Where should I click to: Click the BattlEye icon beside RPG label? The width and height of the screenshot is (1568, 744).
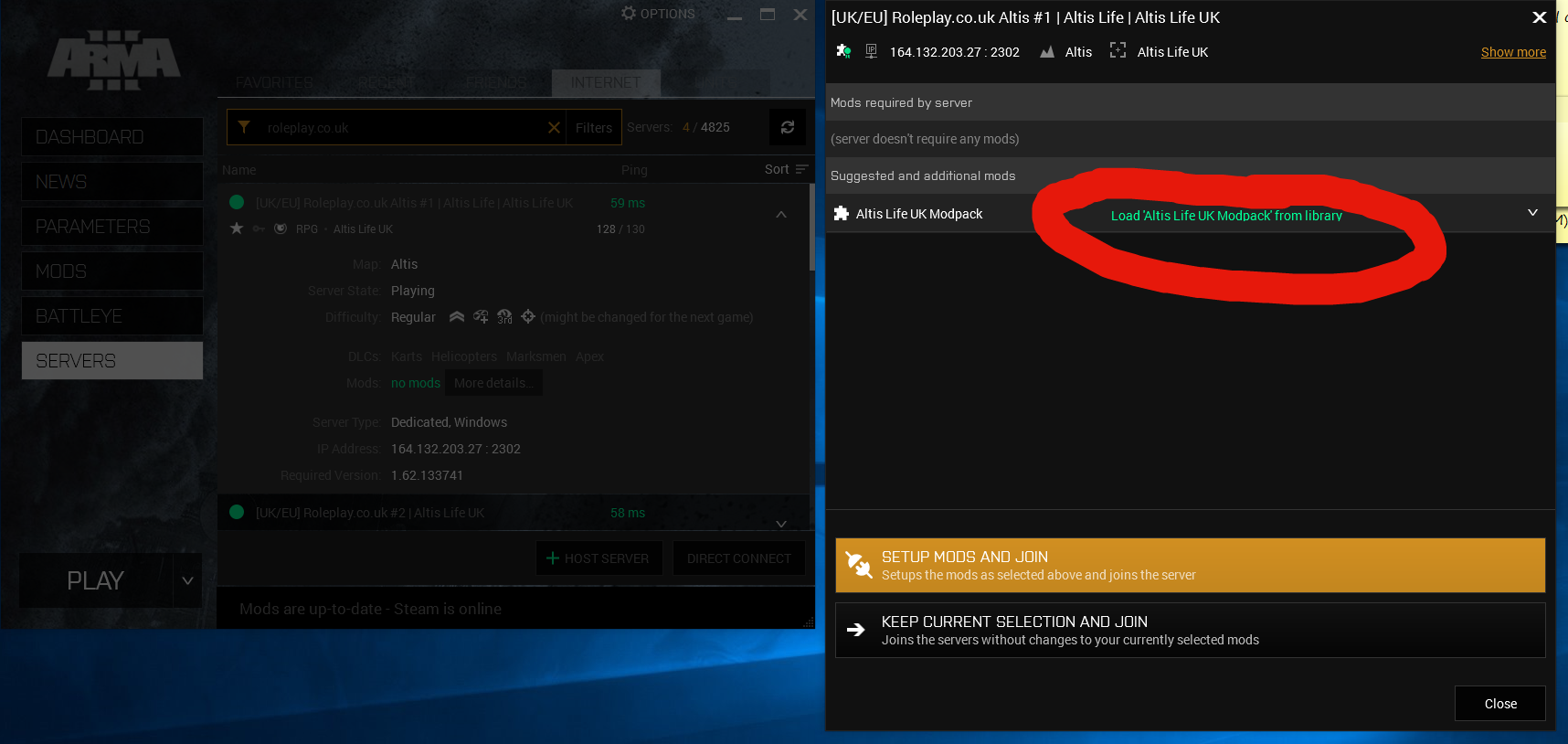(x=281, y=229)
